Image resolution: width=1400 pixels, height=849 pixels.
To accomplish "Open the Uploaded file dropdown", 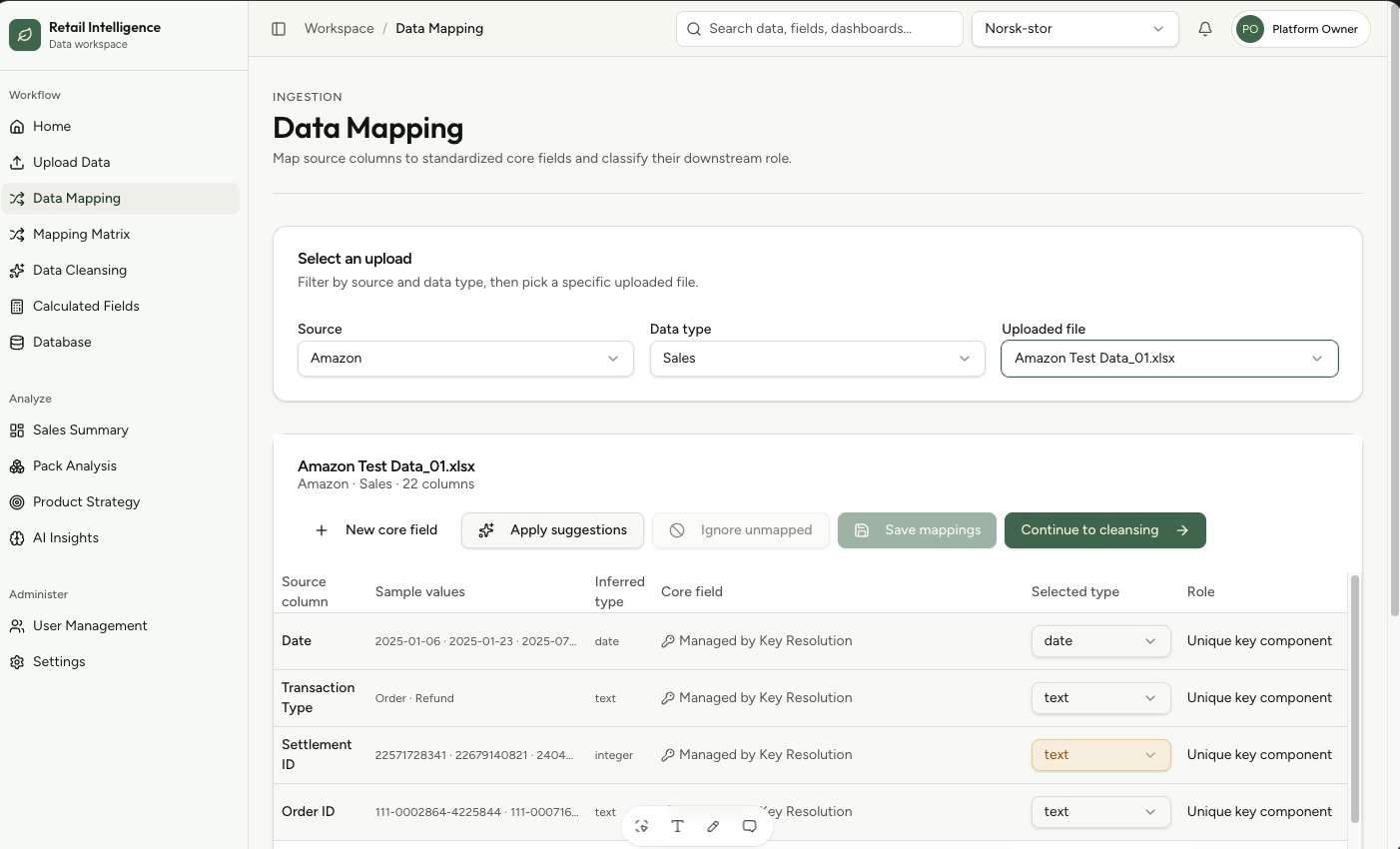I will pos(1169,359).
